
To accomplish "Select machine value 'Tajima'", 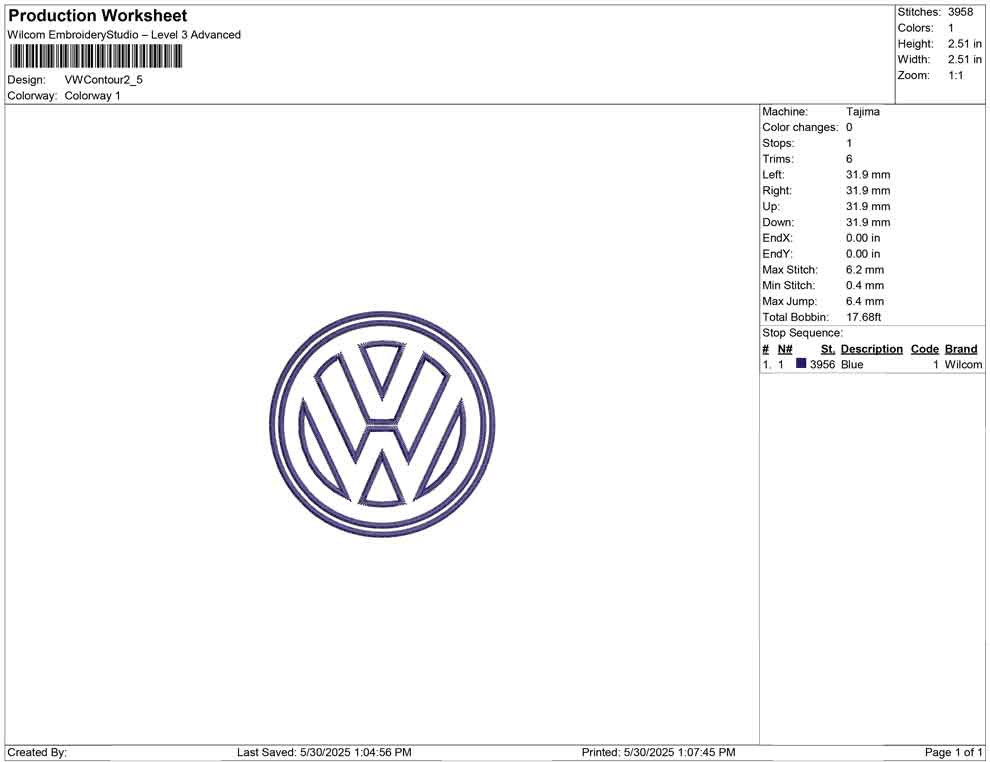I will click(x=862, y=112).
